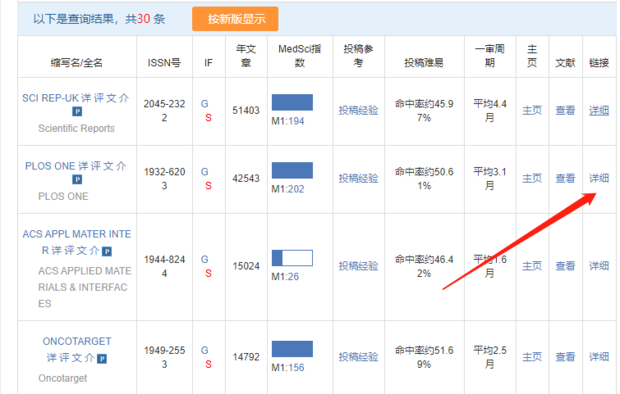The width and height of the screenshot is (620, 394).
Task: Click annual article count 51403
Action: point(246,110)
